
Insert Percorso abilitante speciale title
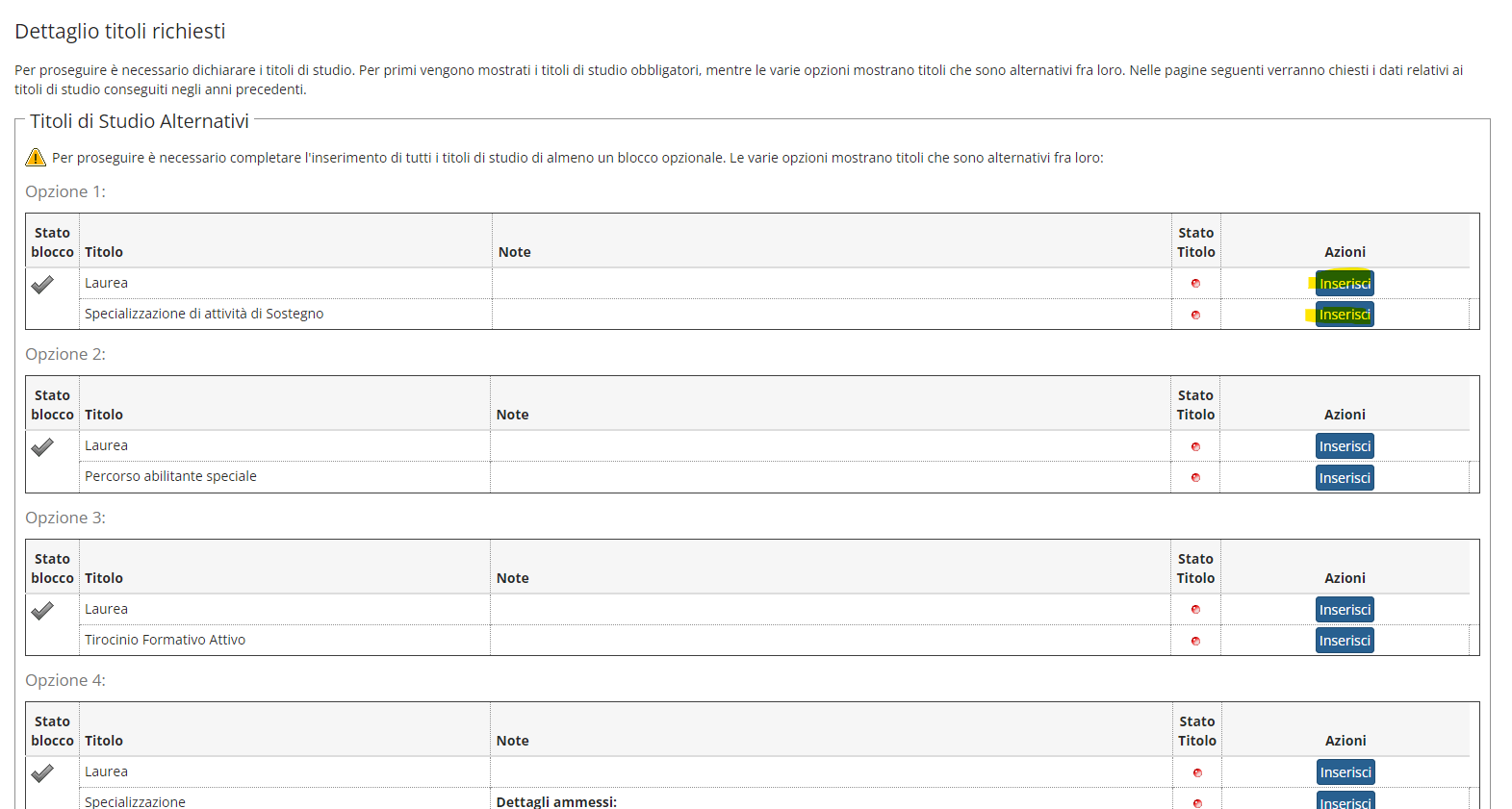click(1345, 478)
